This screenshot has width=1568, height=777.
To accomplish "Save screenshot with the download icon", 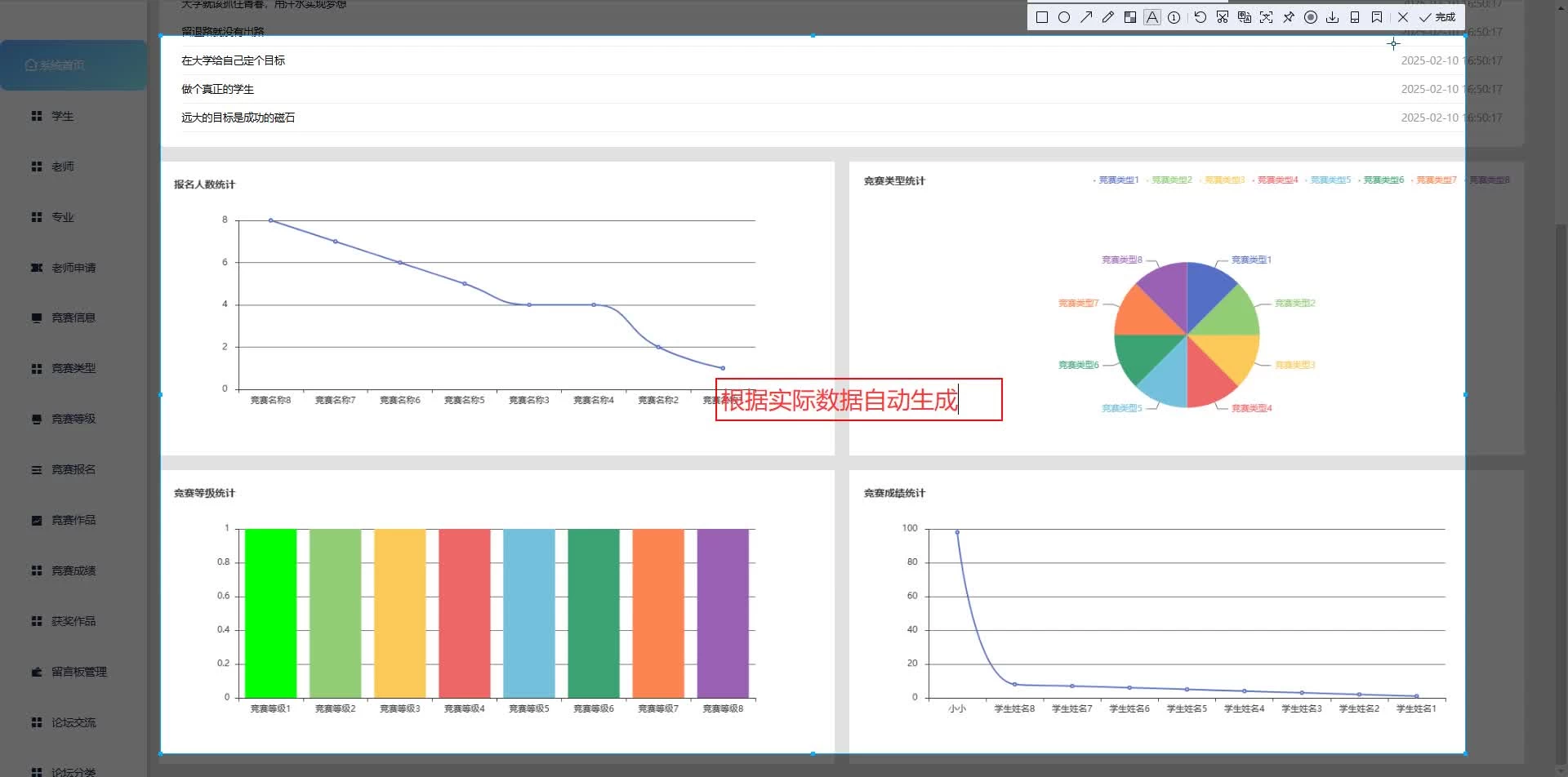I will (x=1333, y=17).
